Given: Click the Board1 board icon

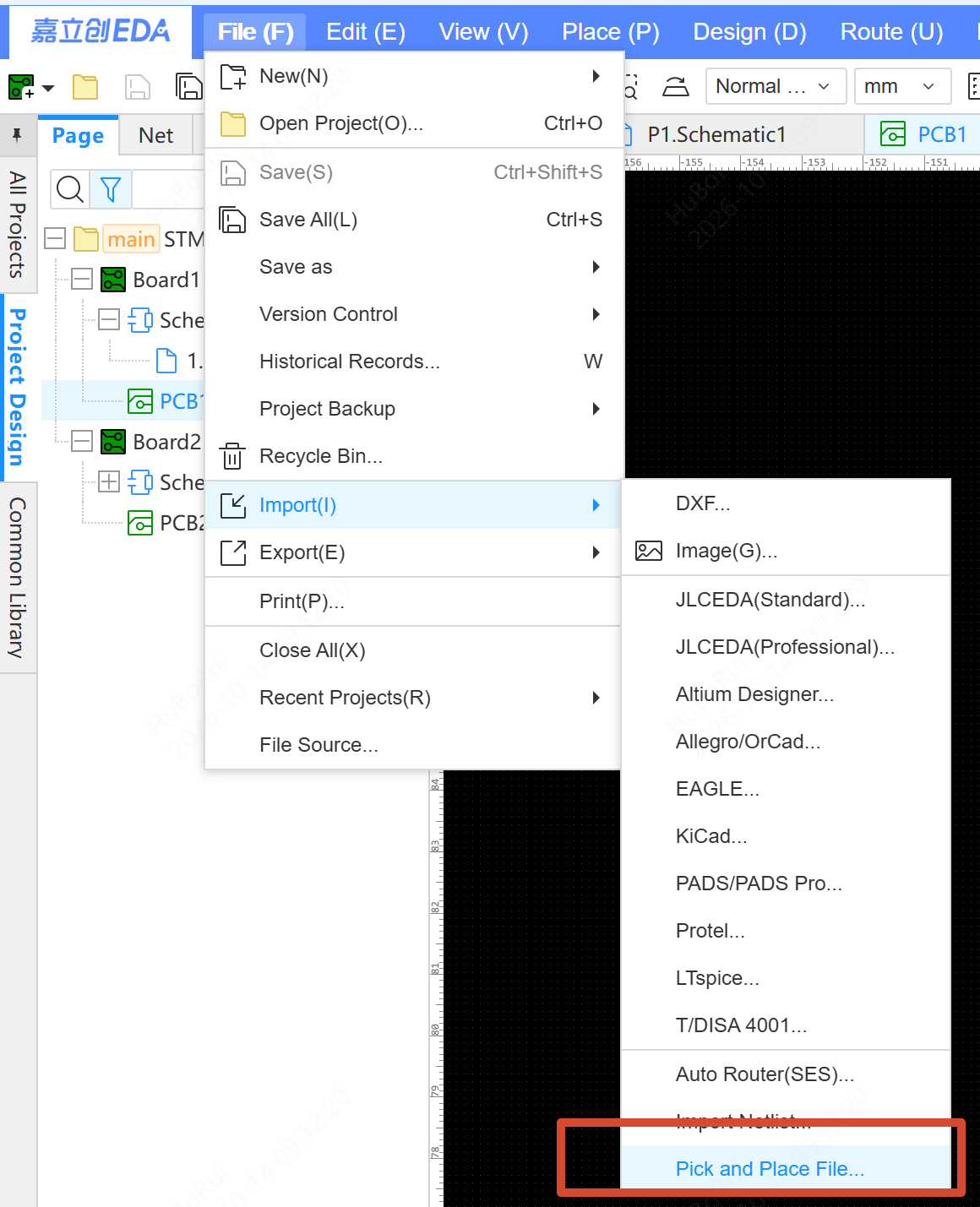Looking at the screenshot, I should 113,280.
